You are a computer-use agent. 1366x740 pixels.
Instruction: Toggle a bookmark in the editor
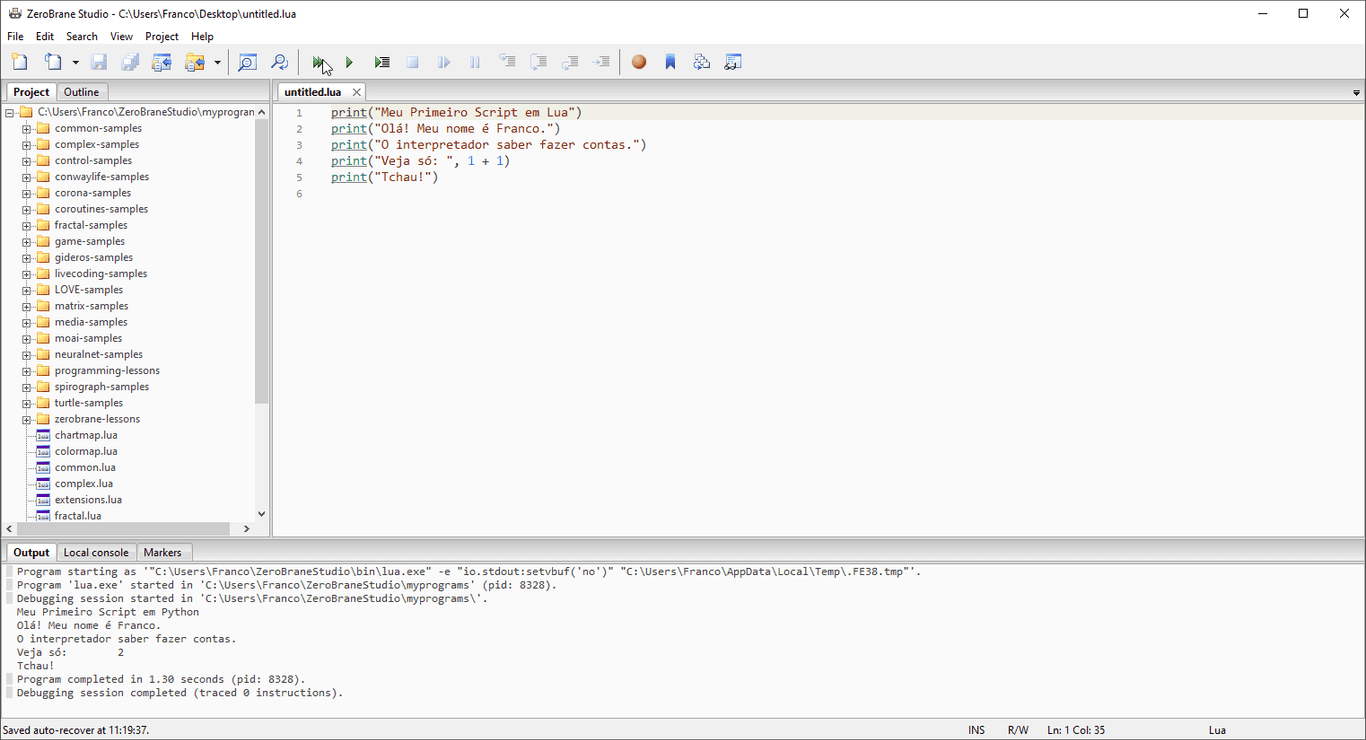[670, 61]
